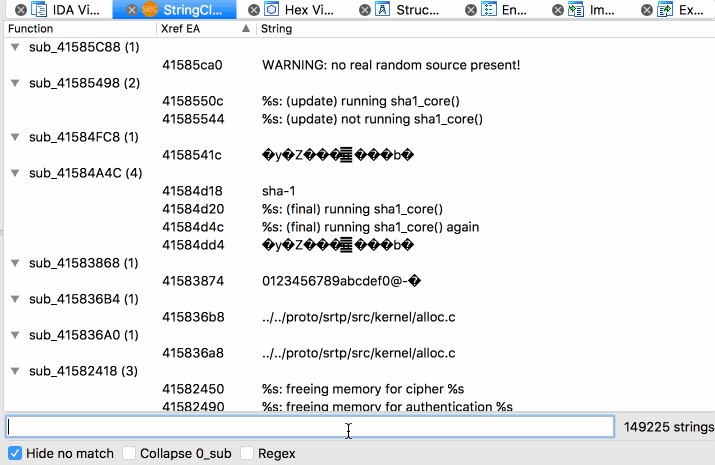
Task: Sort by the Function column header
Action: pyautogui.click(x=80, y=29)
